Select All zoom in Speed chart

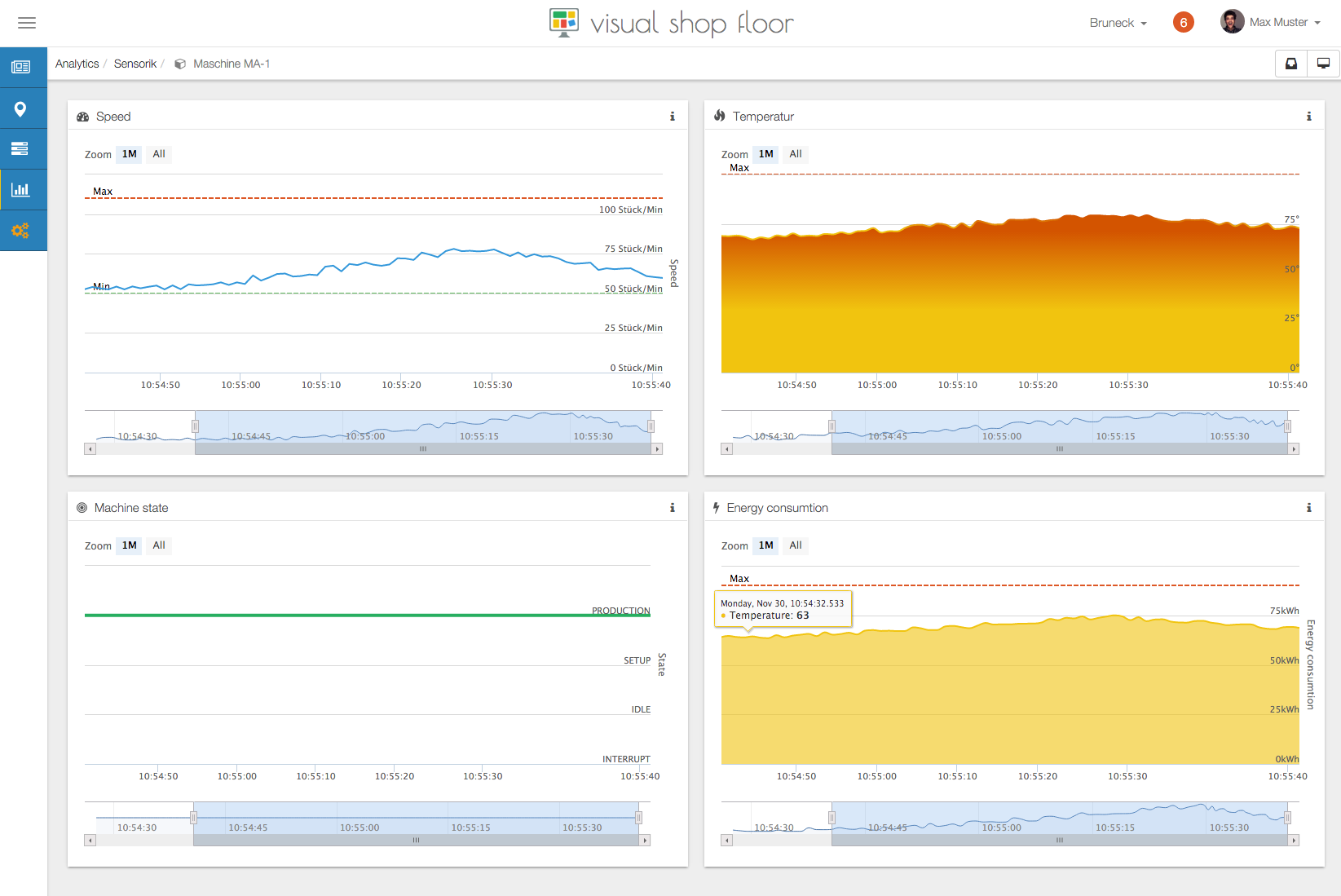point(159,154)
